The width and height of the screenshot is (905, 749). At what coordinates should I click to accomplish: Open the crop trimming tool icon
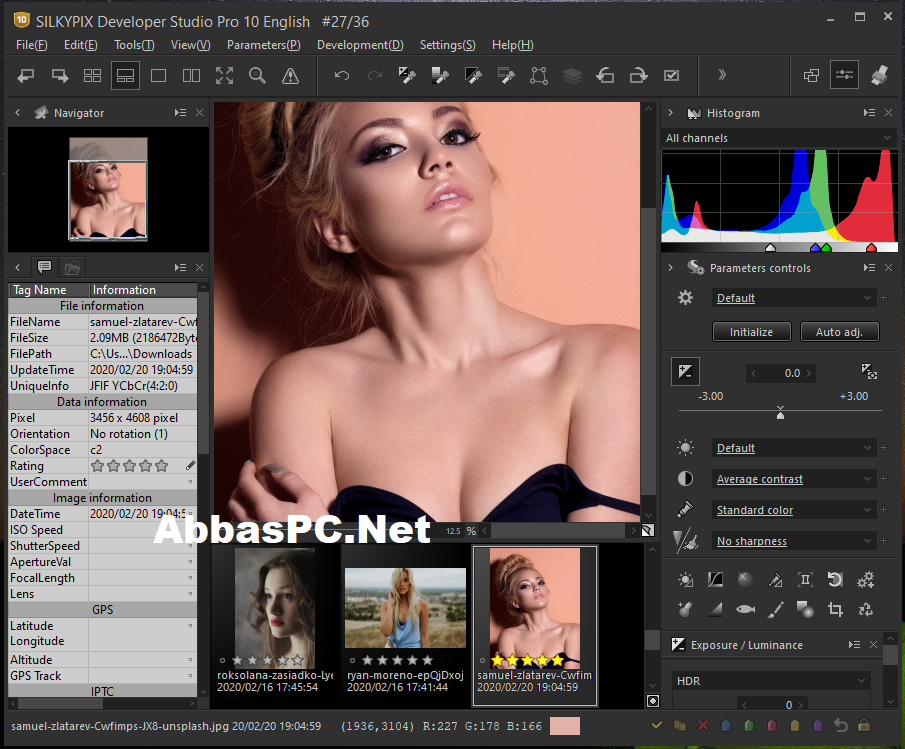(835, 609)
